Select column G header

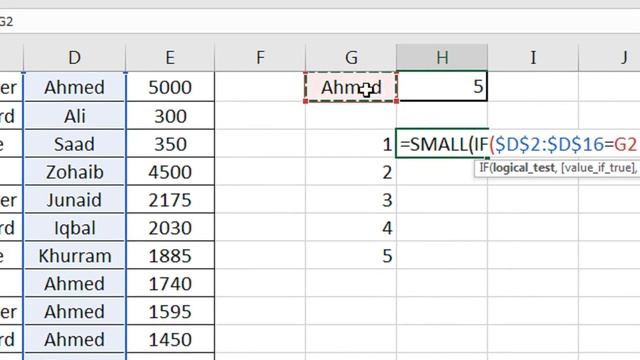click(351, 58)
